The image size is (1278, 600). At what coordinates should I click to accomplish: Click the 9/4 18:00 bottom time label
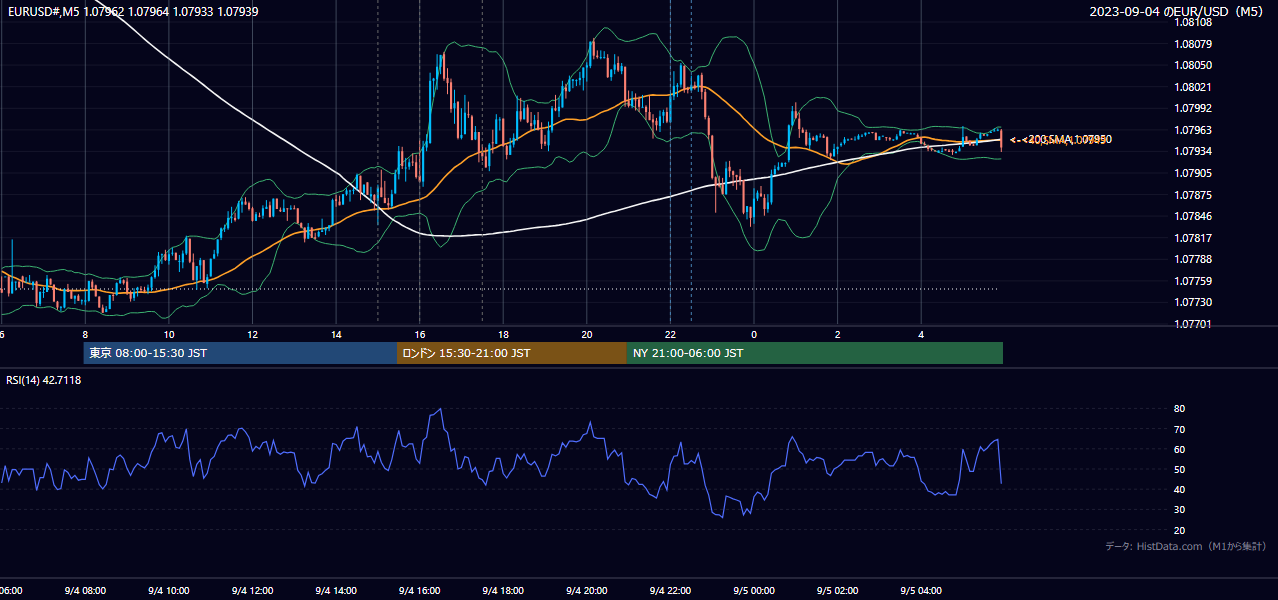coord(503,591)
